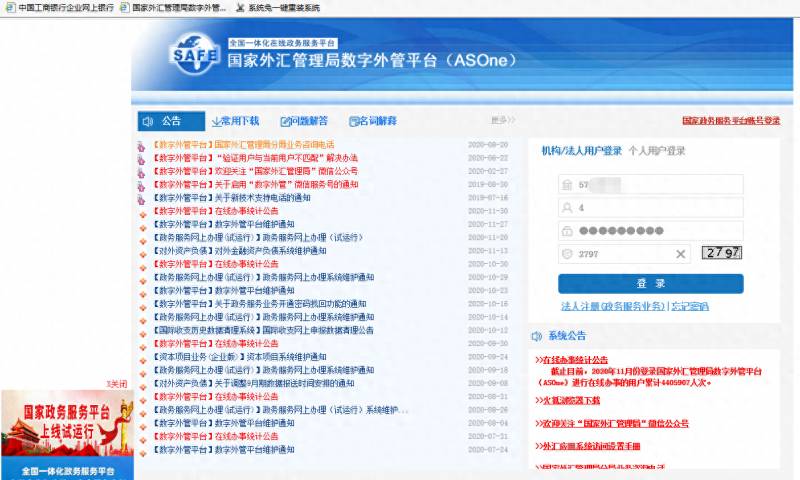Image resolution: width=800 pixels, height=480 pixels.
Task: Click the user icon in username field
Action: pos(567,208)
